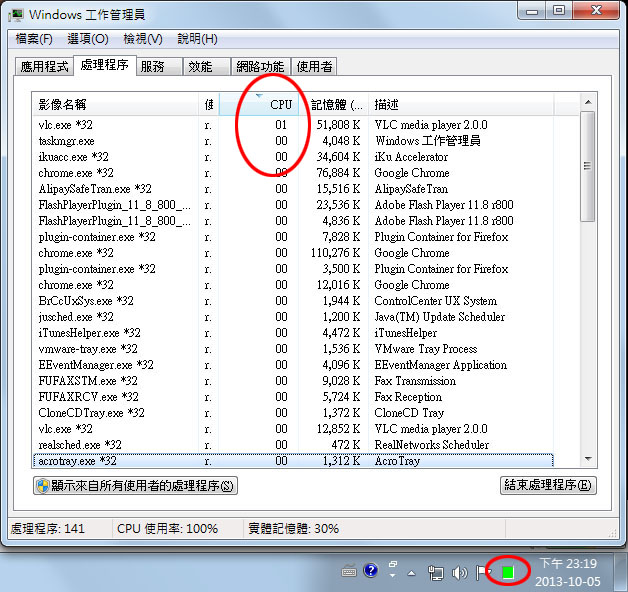Open the 檢視(V) menu

pos(143,39)
